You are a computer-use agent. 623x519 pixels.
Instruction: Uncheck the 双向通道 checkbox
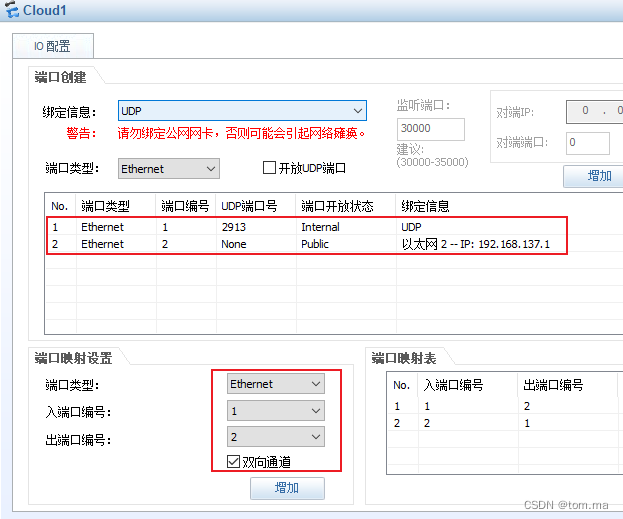tap(233, 461)
